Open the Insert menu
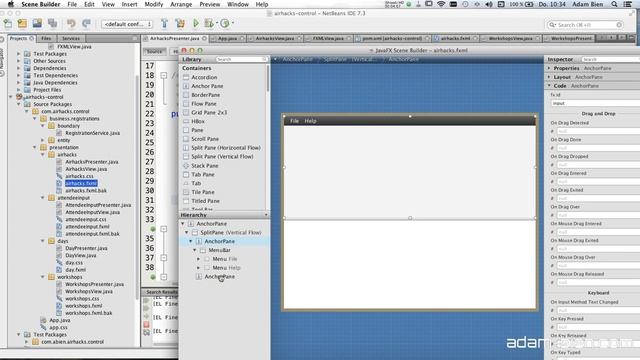This screenshot has height=360, width=640. [x=129, y=4]
